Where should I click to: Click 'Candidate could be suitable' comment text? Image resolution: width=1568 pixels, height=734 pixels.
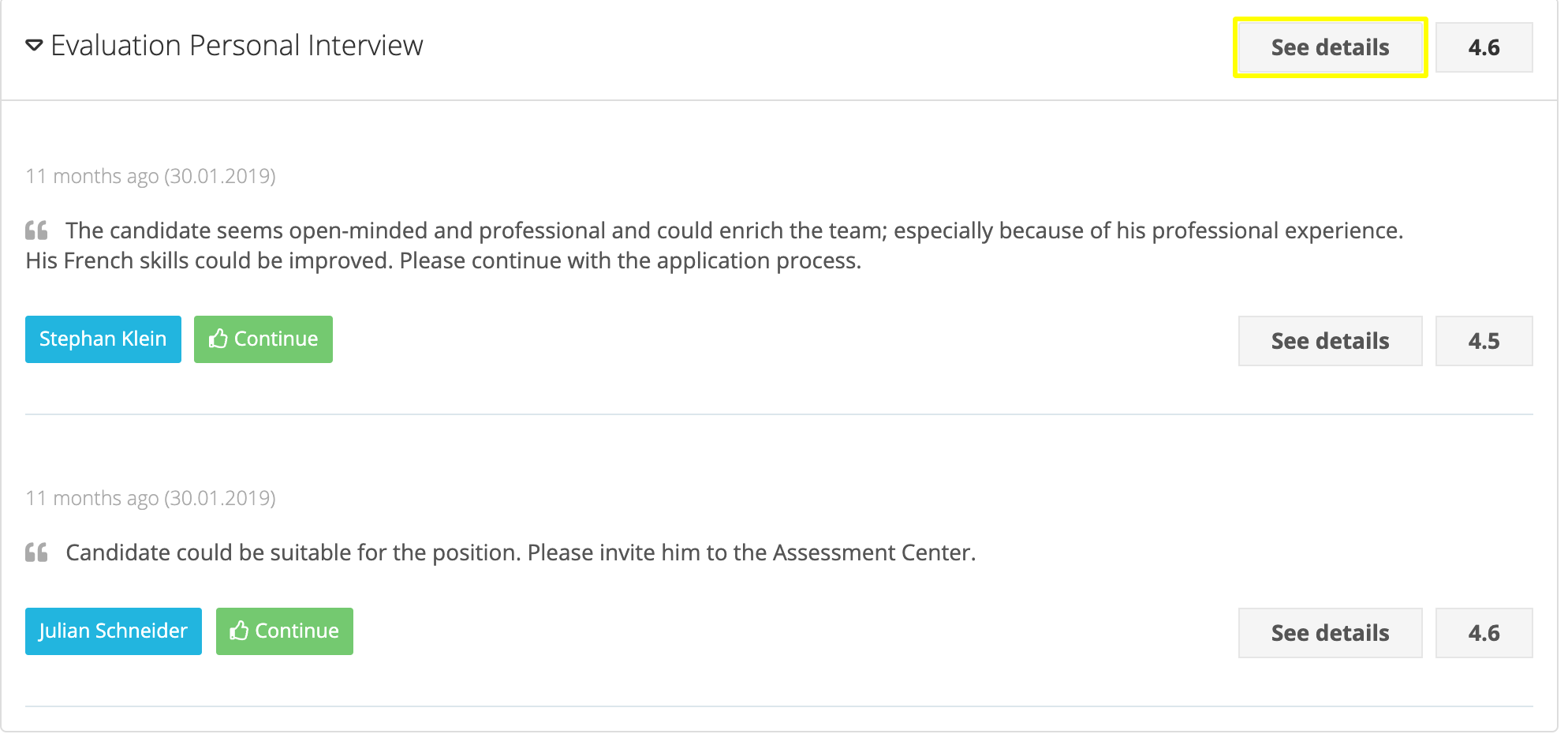(x=293, y=552)
